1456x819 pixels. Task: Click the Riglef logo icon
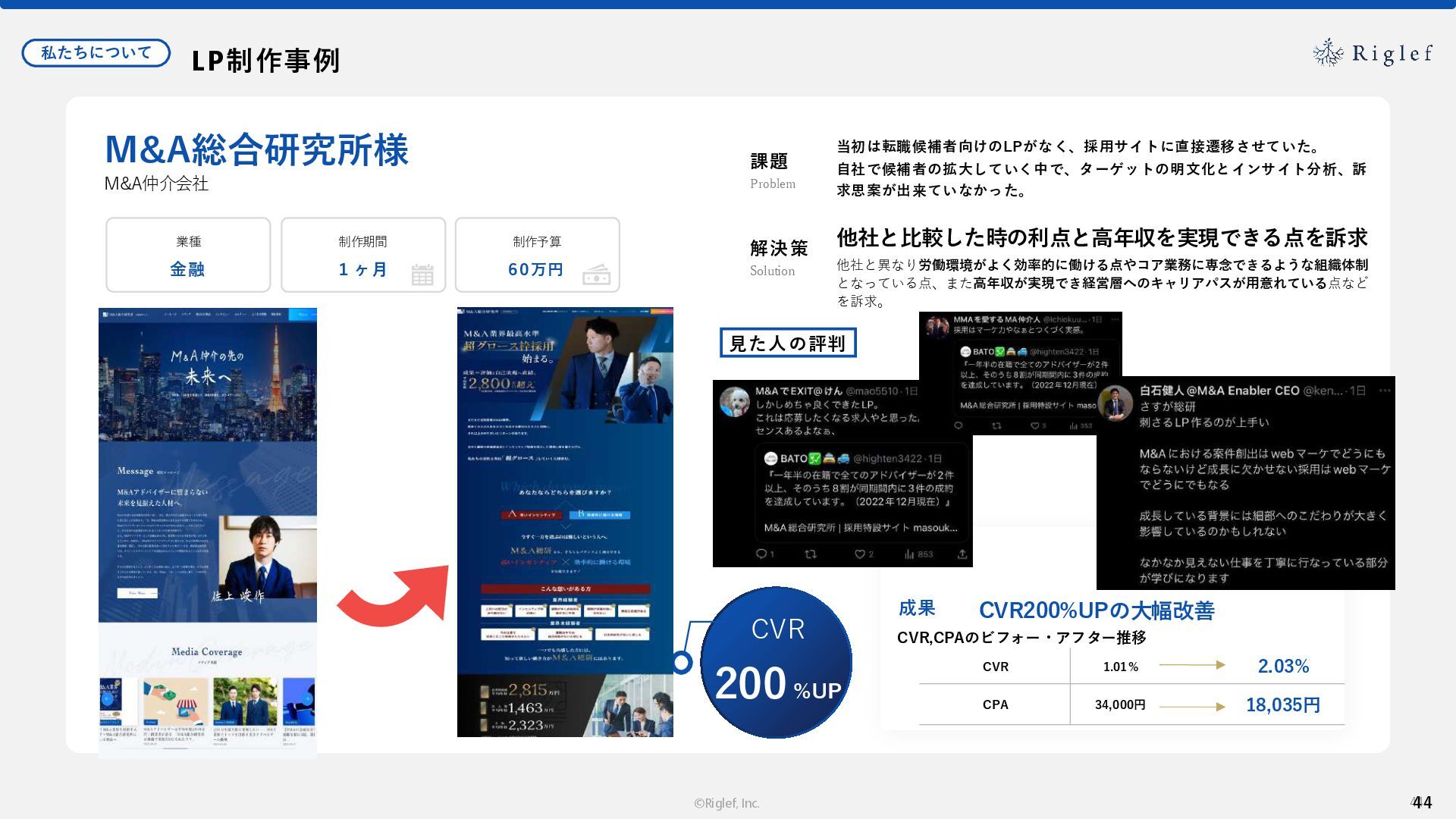(1328, 52)
